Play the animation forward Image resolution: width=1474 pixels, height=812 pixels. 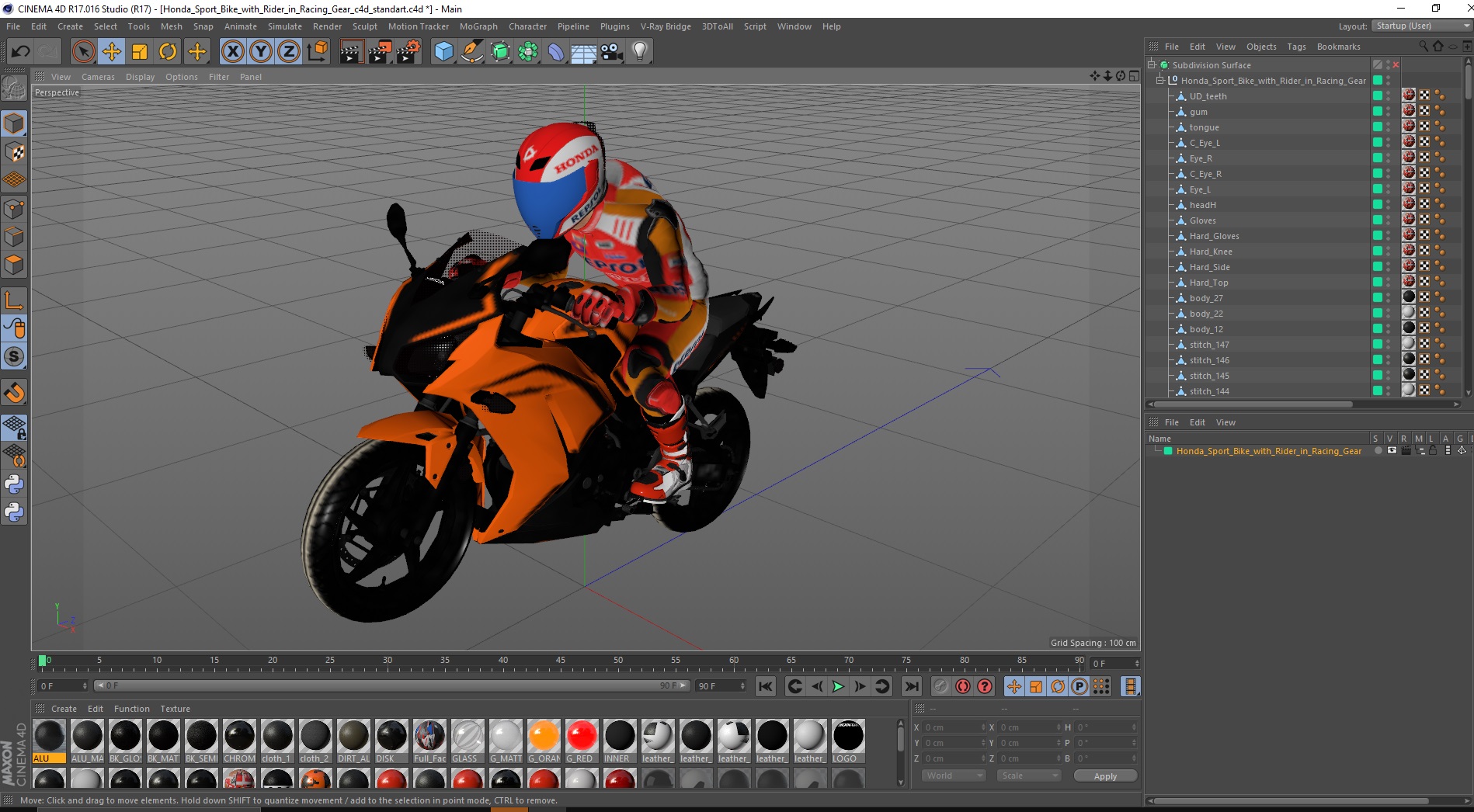(838, 686)
